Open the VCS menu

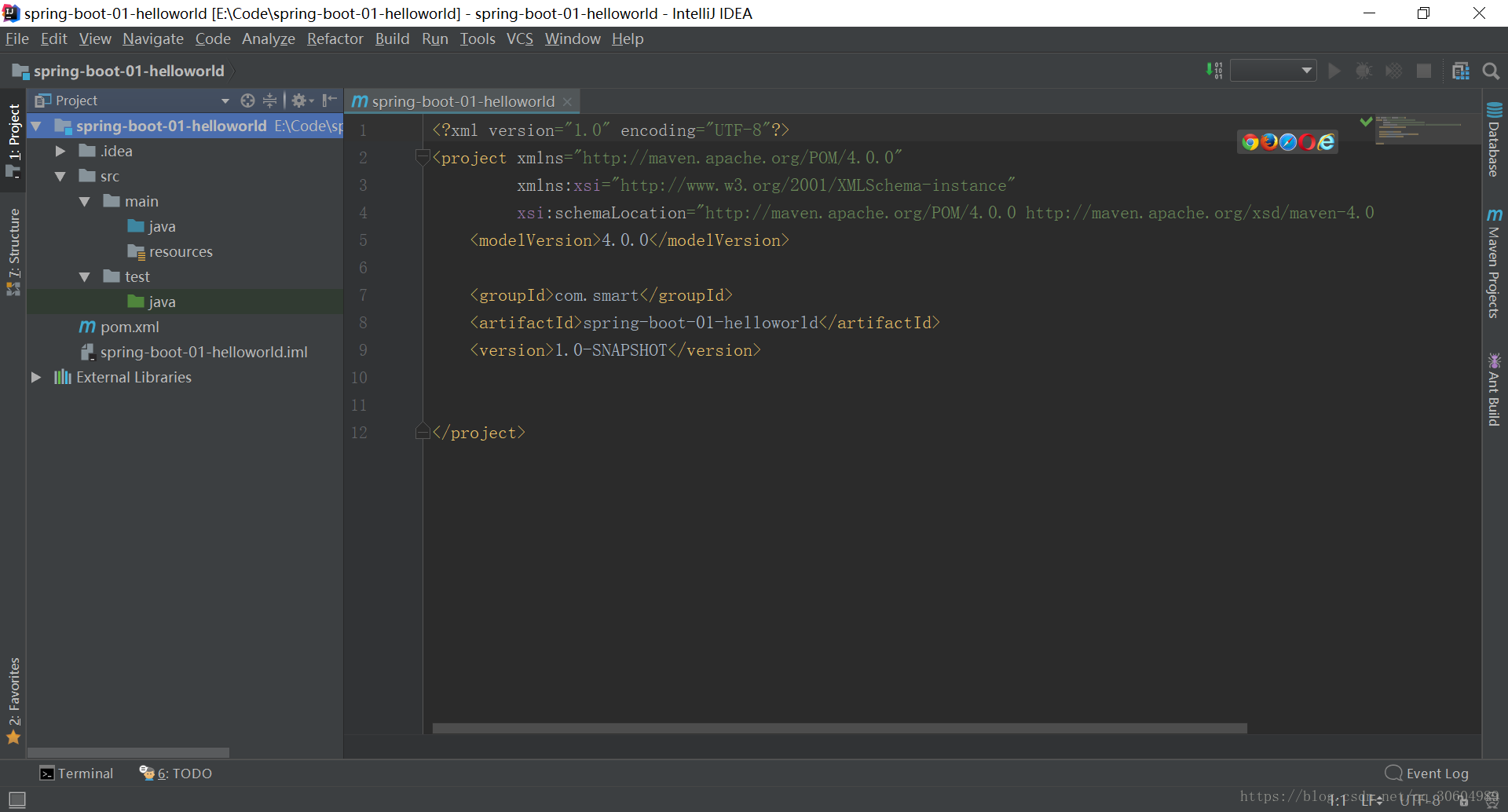[x=519, y=38]
